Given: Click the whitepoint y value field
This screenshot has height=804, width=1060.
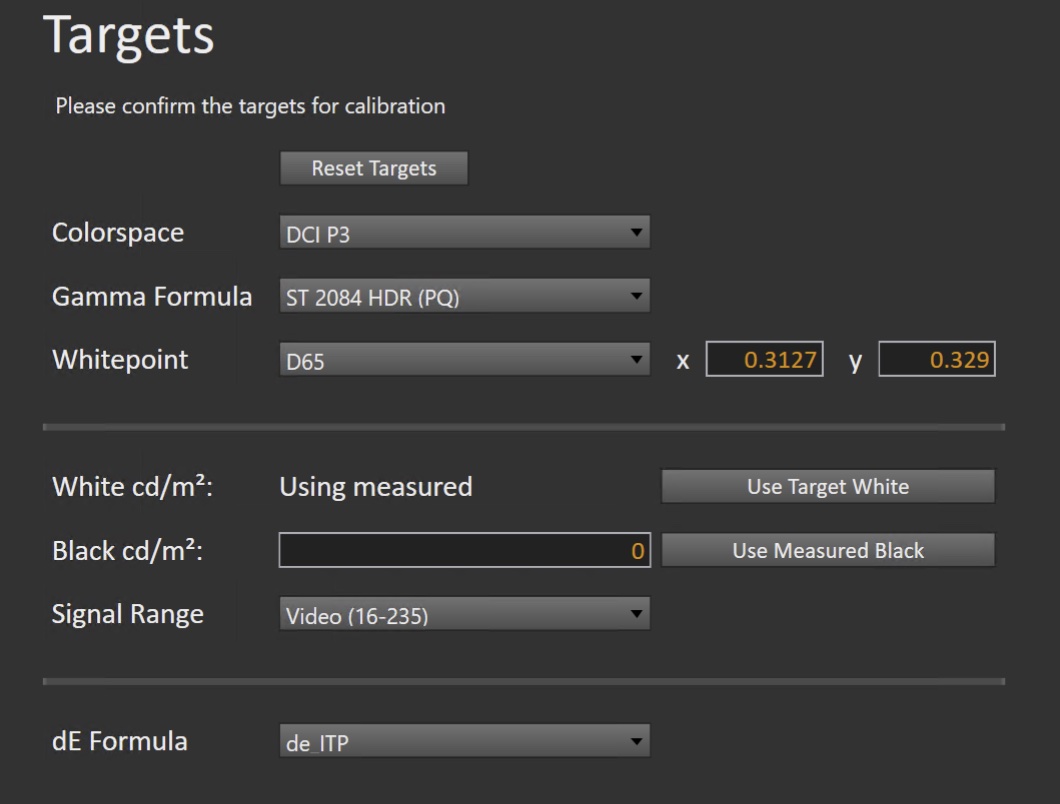Looking at the screenshot, I should point(937,360).
